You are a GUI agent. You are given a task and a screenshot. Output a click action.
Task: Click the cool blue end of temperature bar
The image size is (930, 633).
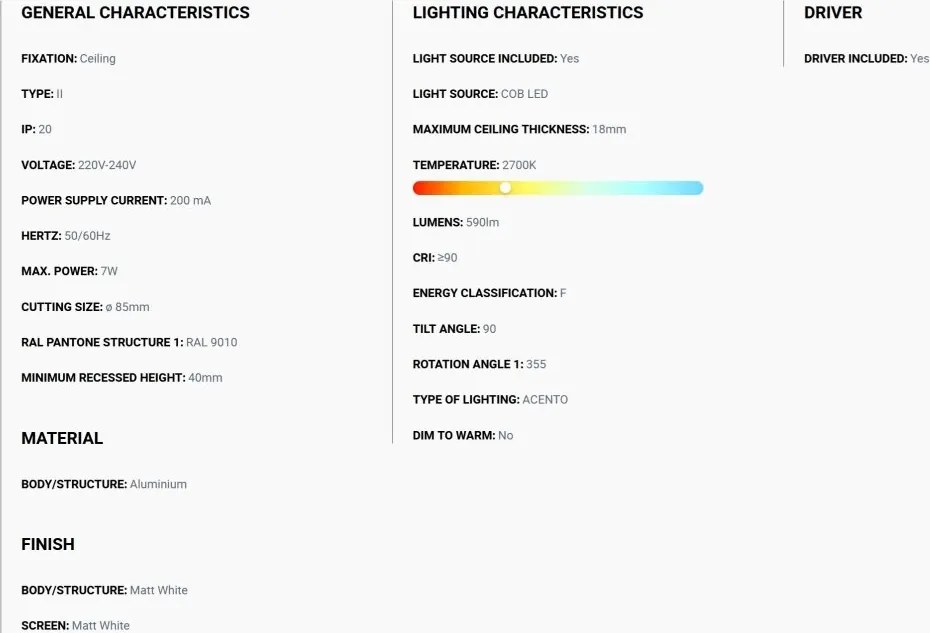point(691,188)
